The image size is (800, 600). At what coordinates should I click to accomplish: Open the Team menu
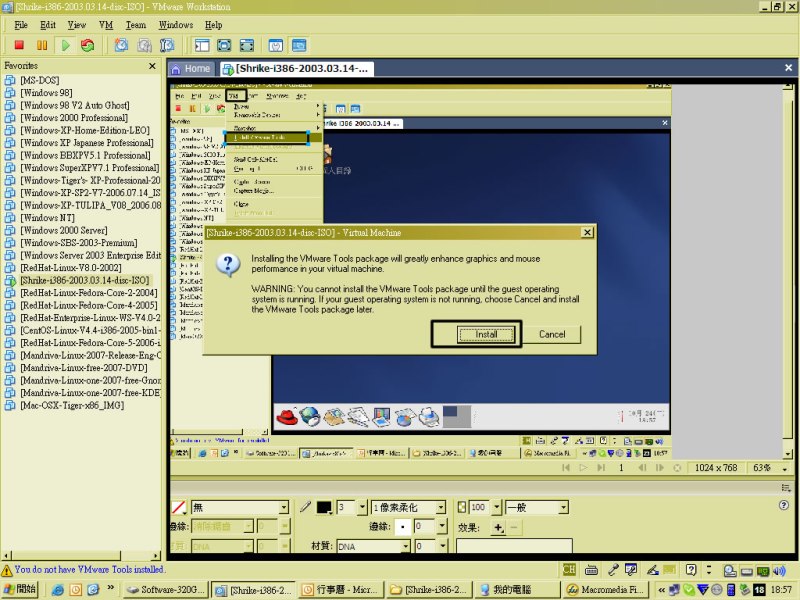(x=136, y=25)
